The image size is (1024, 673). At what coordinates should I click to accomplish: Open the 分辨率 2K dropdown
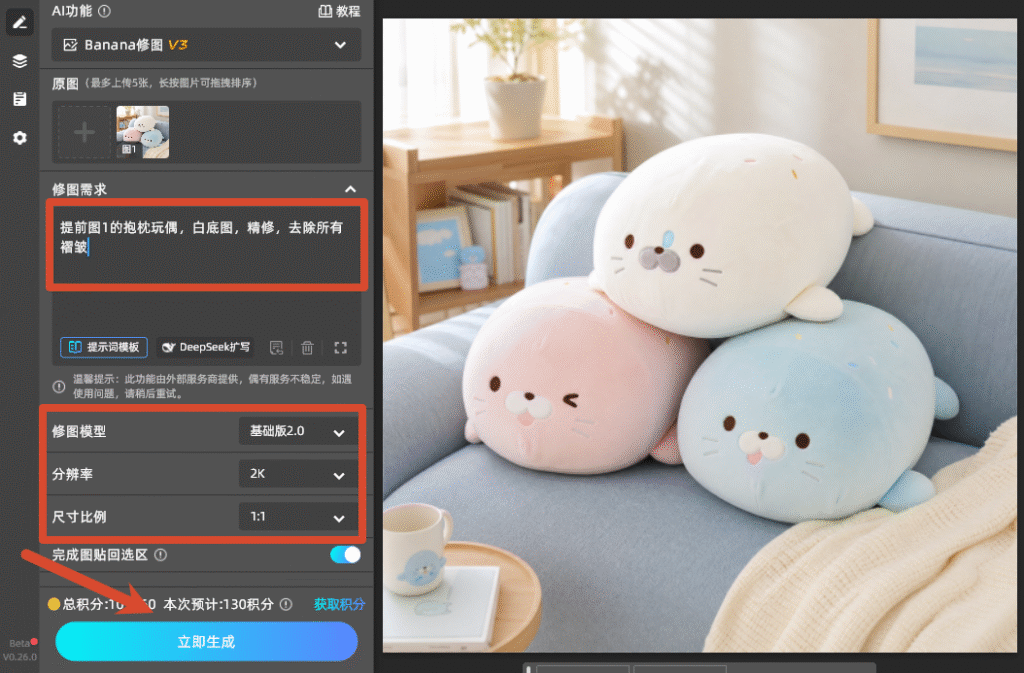click(x=298, y=474)
